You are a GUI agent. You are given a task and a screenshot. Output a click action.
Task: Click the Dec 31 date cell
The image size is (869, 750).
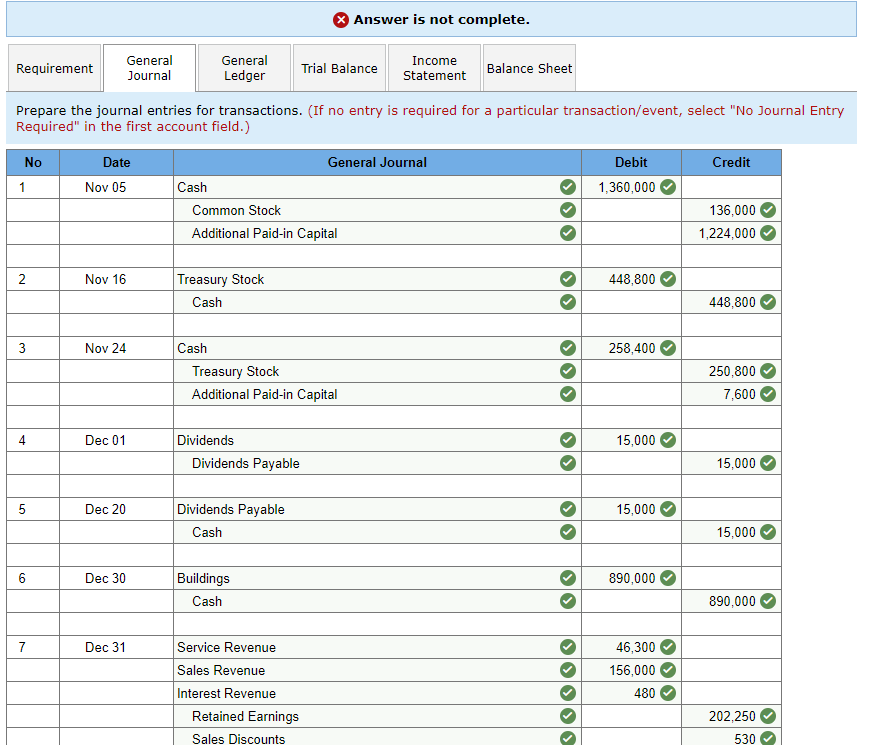(x=116, y=647)
